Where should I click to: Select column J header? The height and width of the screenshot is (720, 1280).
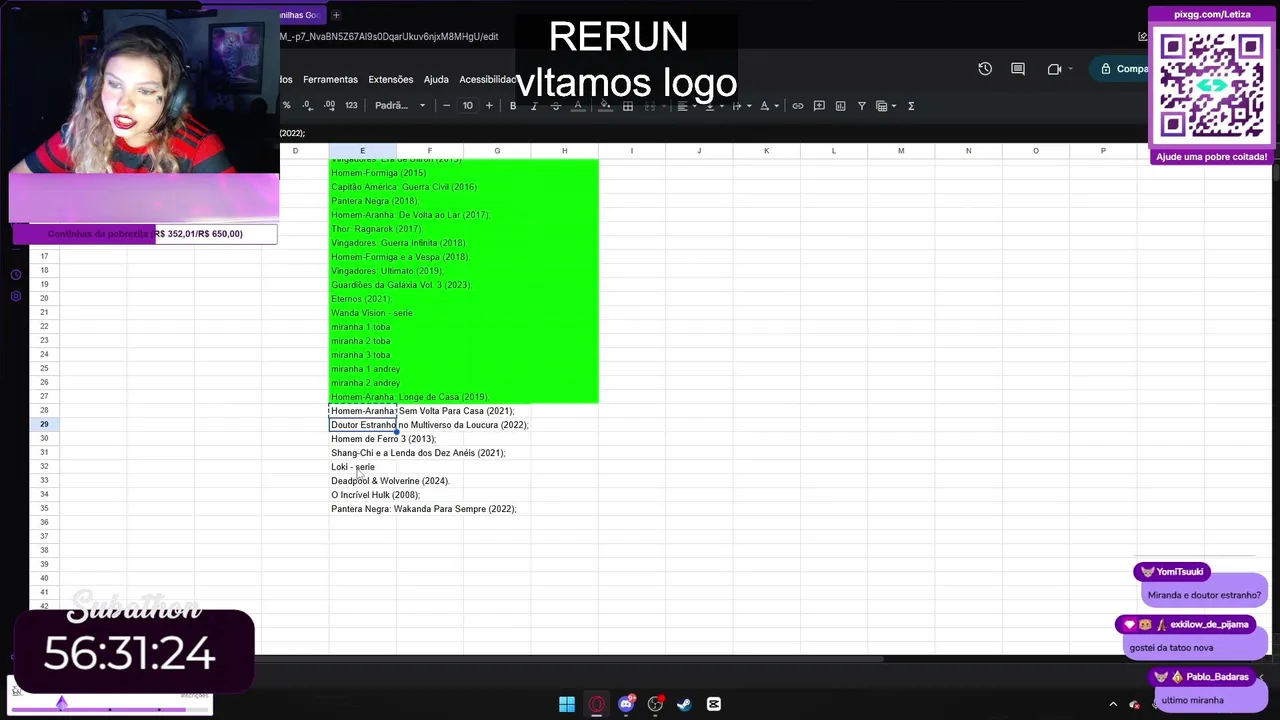point(699,151)
